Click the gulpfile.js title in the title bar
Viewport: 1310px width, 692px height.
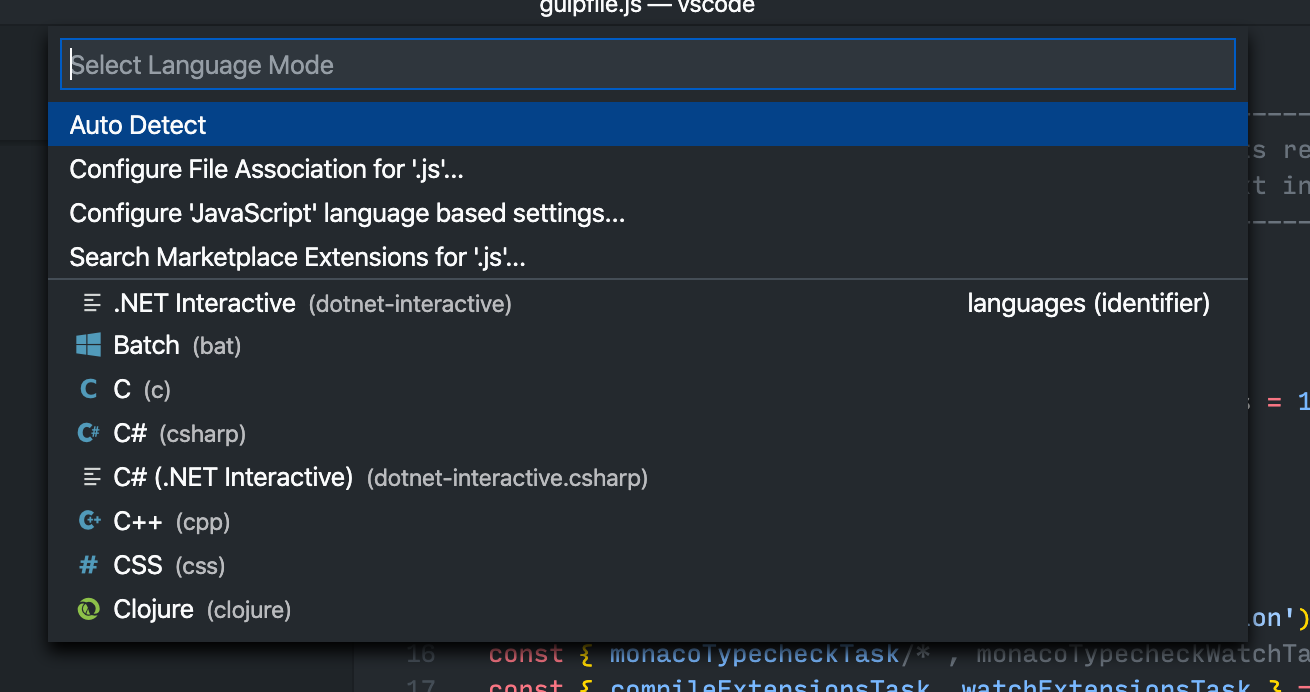click(646, 7)
